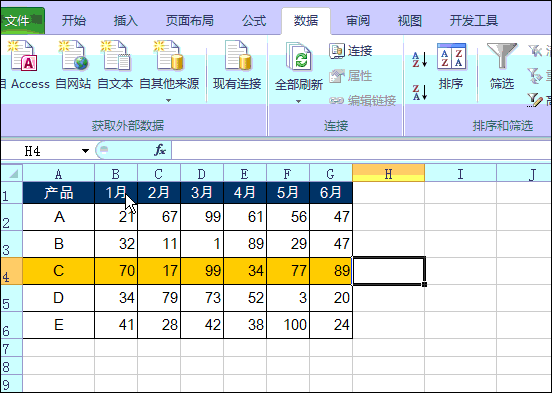Click the 属性 properties button
The width and height of the screenshot is (552, 393).
351,76
